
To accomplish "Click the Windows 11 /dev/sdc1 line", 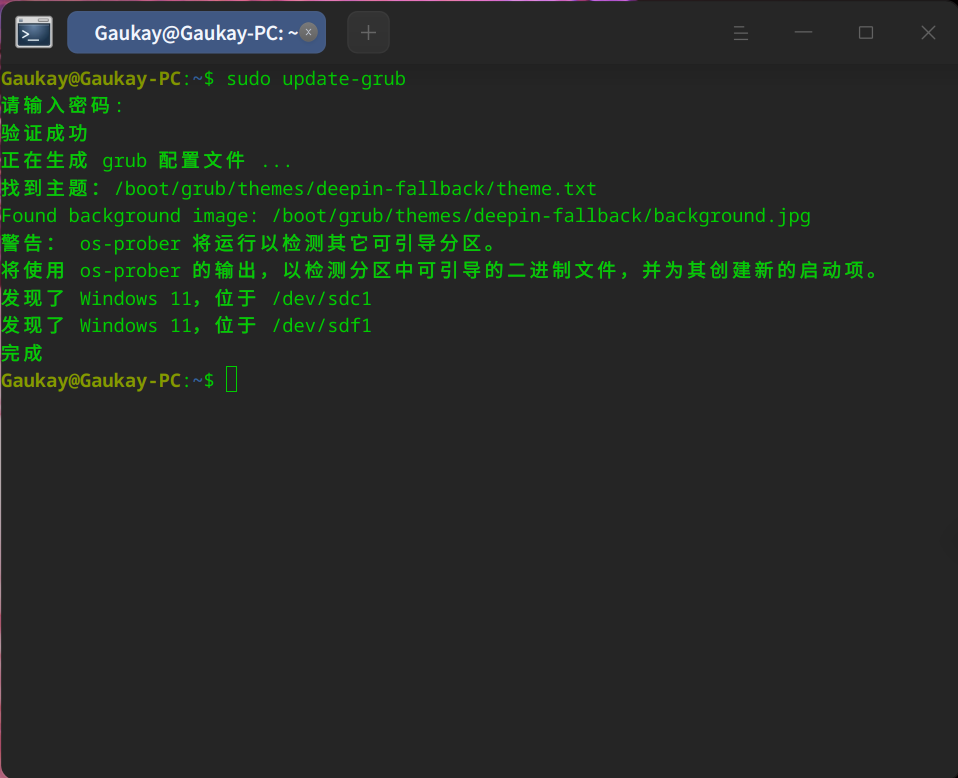I will (x=186, y=298).
